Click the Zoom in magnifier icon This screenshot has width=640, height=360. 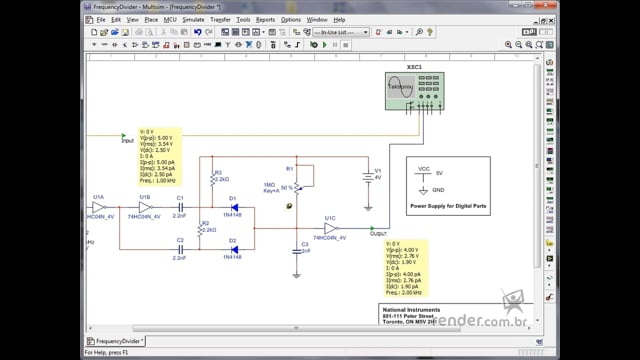(x=508, y=45)
